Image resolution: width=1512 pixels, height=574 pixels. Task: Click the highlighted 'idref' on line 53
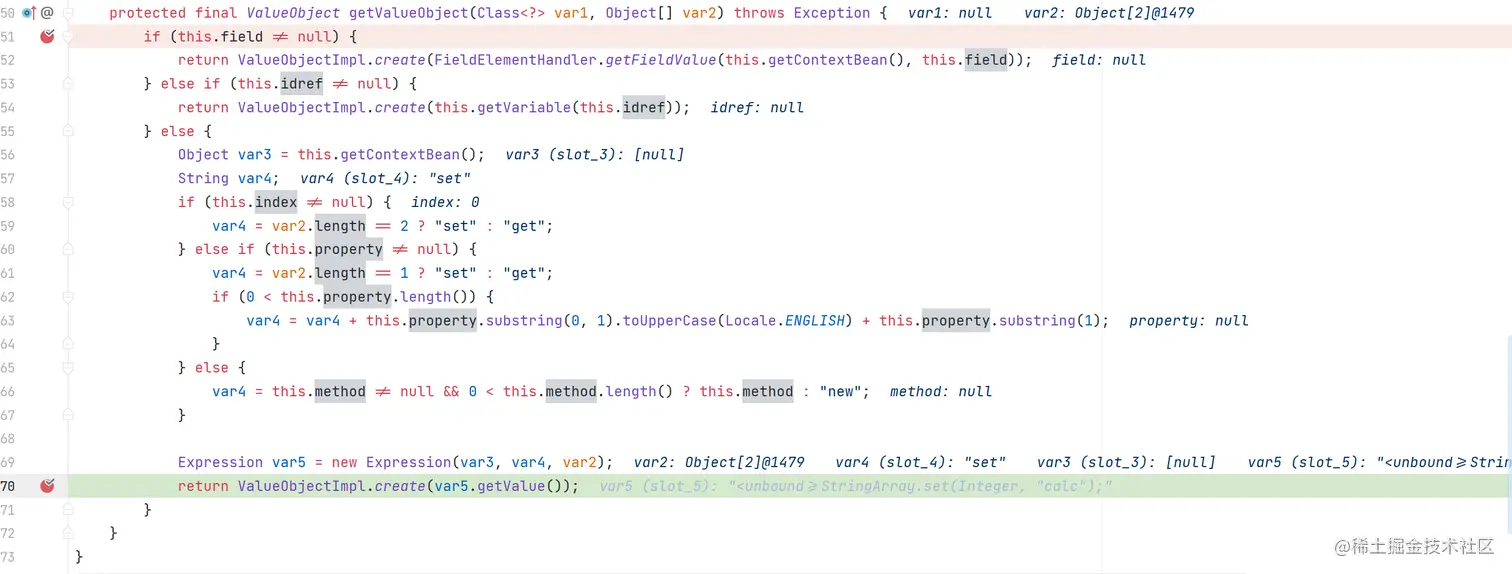coord(302,84)
